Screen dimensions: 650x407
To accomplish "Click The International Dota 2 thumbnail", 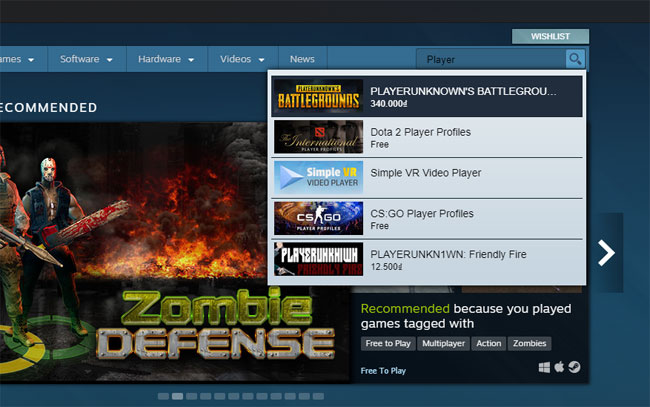I will 318,137.
